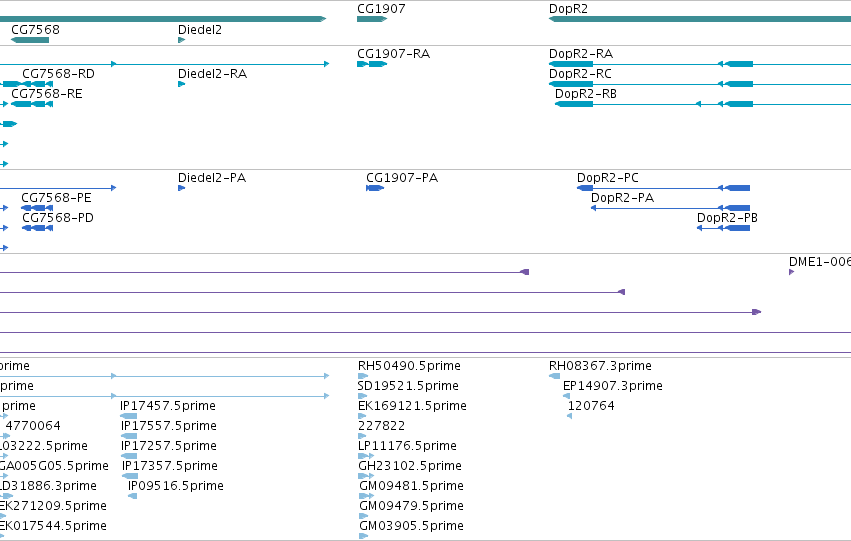Select the DopR2 gene label
This screenshot has width=851, height=541.
click(568, 9)
